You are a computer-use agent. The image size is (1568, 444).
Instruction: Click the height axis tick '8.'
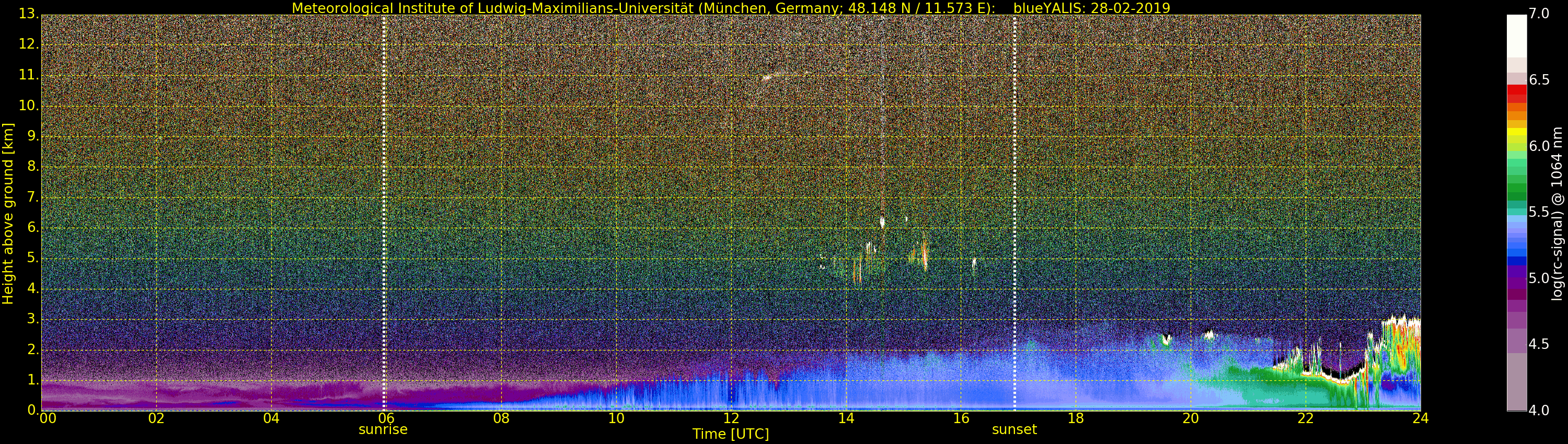(x=33, y=166)
